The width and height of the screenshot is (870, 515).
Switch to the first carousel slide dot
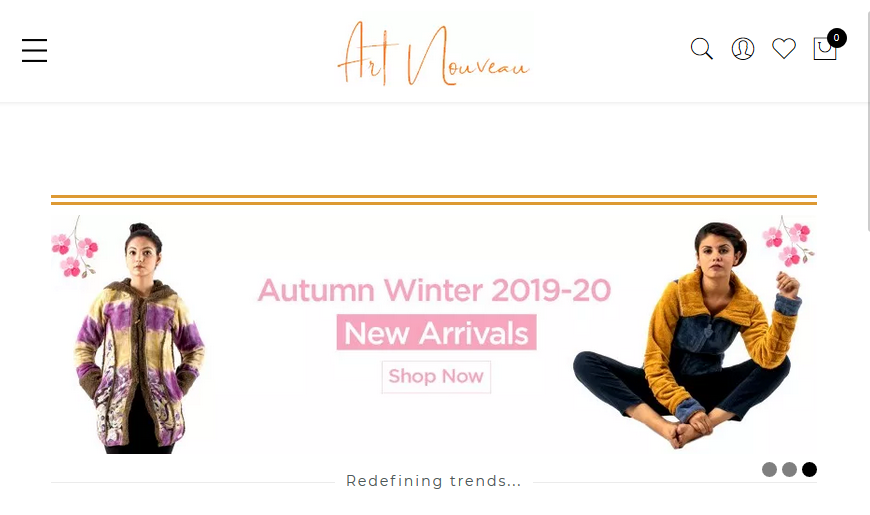click(769, 469)
